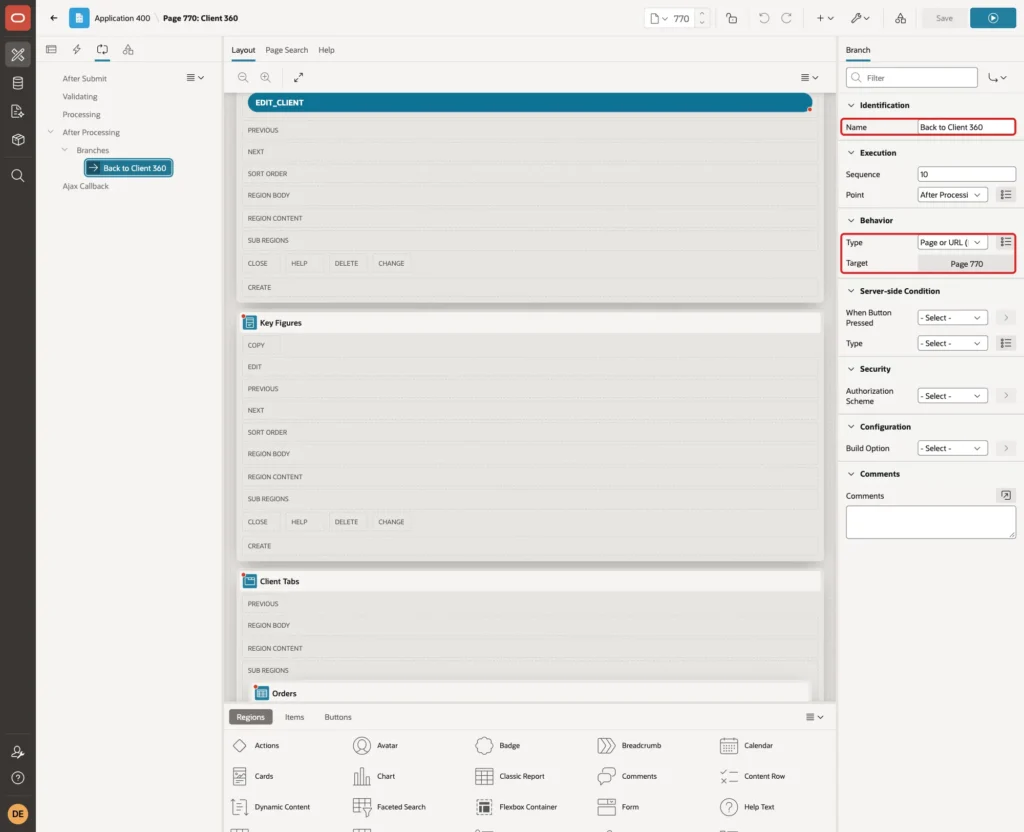Open SQL Workshop database icon

(18, 83)
